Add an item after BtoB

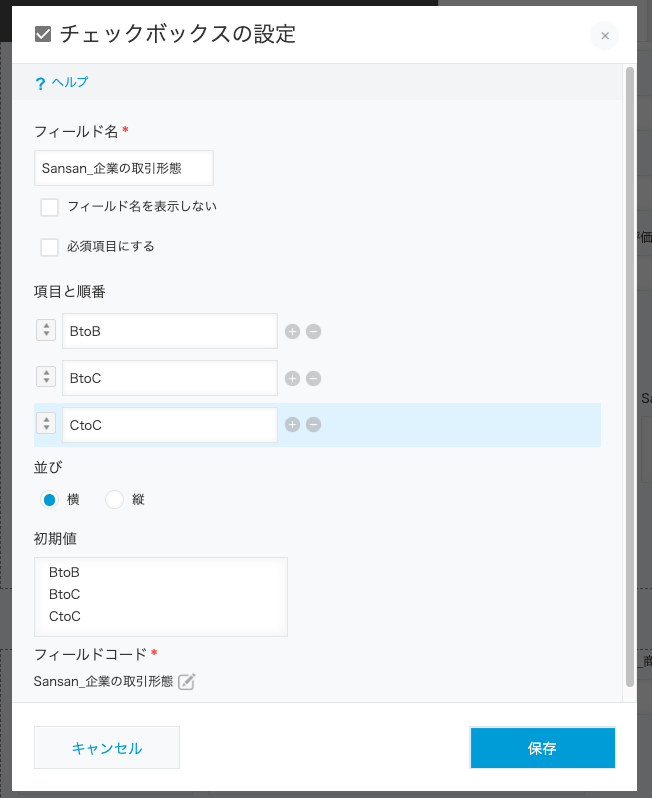[292, 332]
